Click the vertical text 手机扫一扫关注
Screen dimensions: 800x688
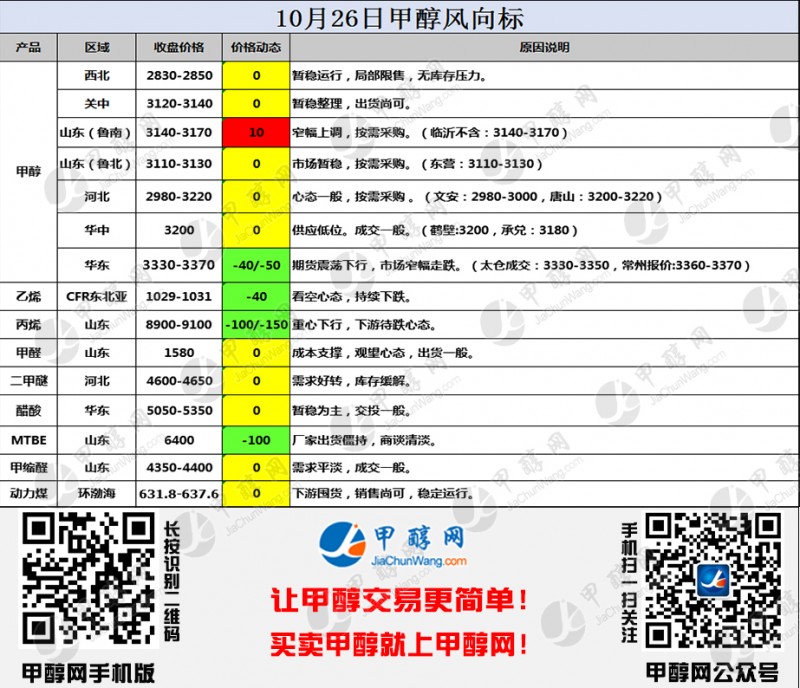(x=629, y=582)
